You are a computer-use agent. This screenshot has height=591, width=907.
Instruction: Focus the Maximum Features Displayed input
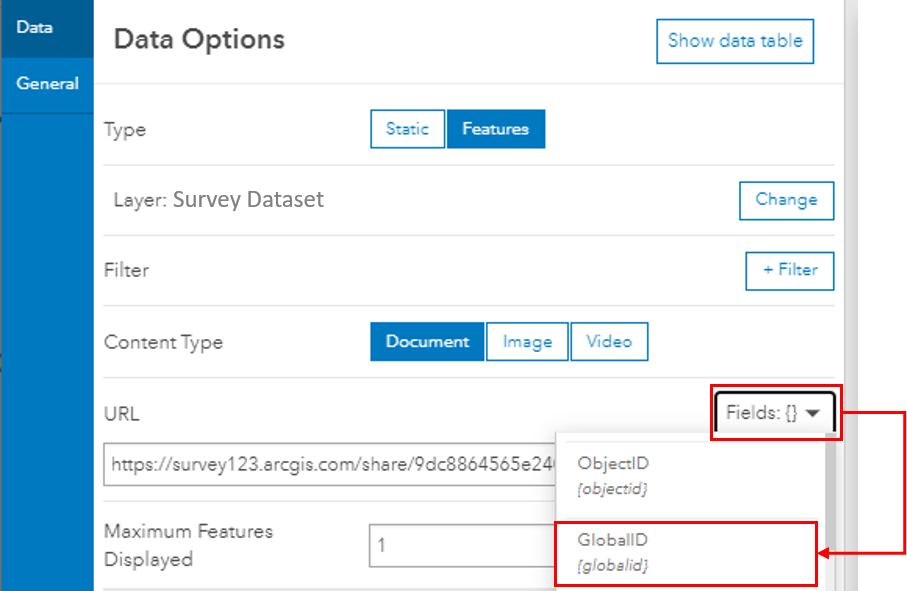(460, 547)
